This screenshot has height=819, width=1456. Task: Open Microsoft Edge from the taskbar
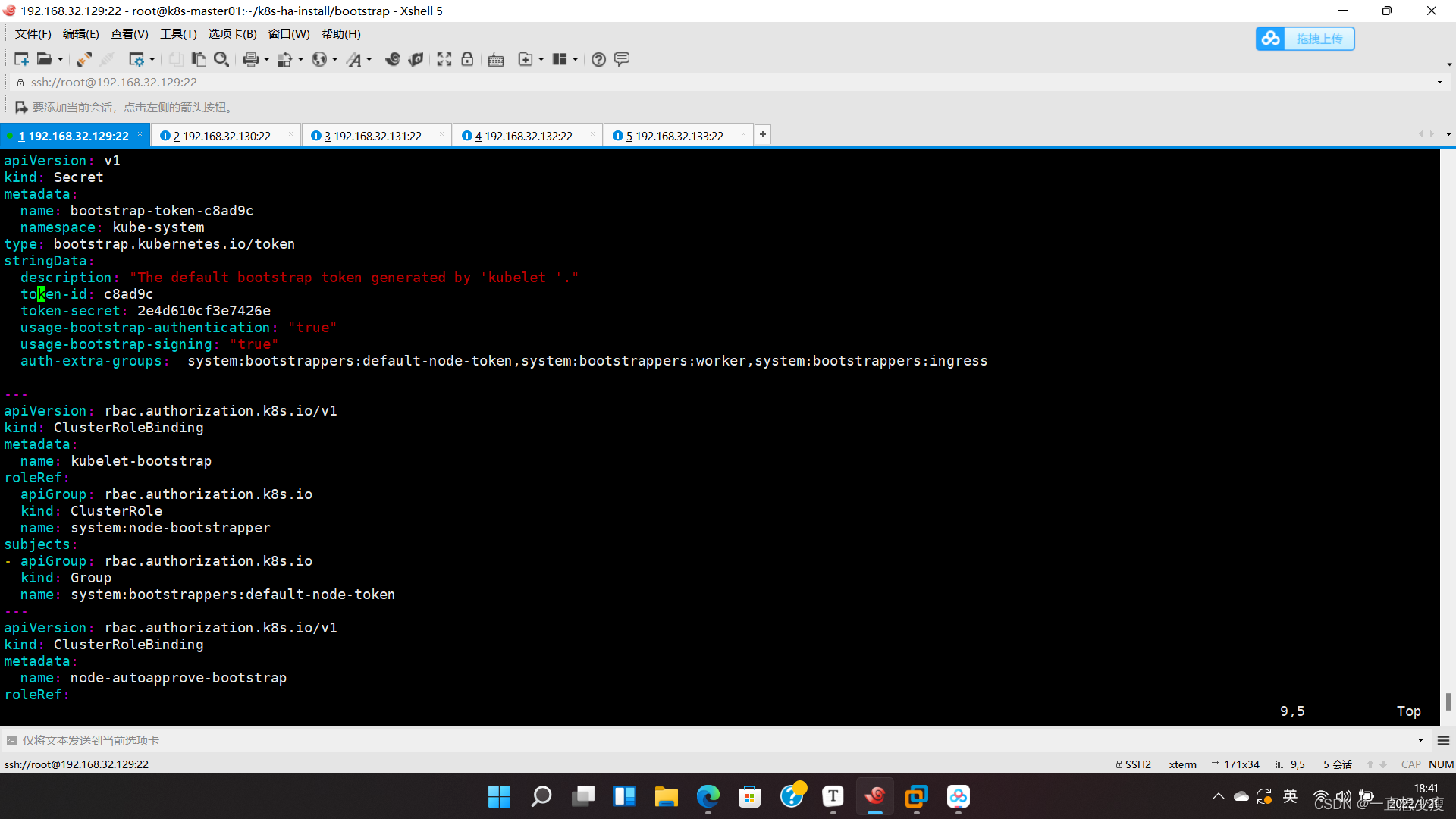coord(708,796)
